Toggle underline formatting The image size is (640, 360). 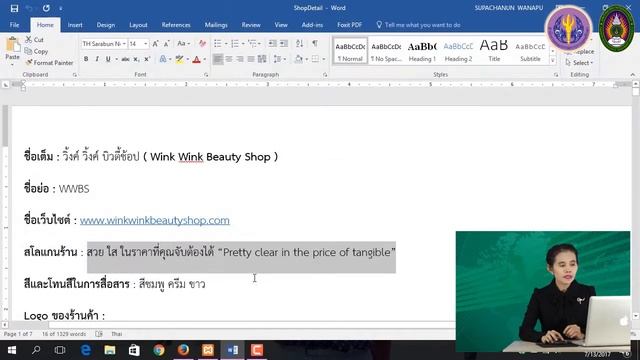point(108,60)
